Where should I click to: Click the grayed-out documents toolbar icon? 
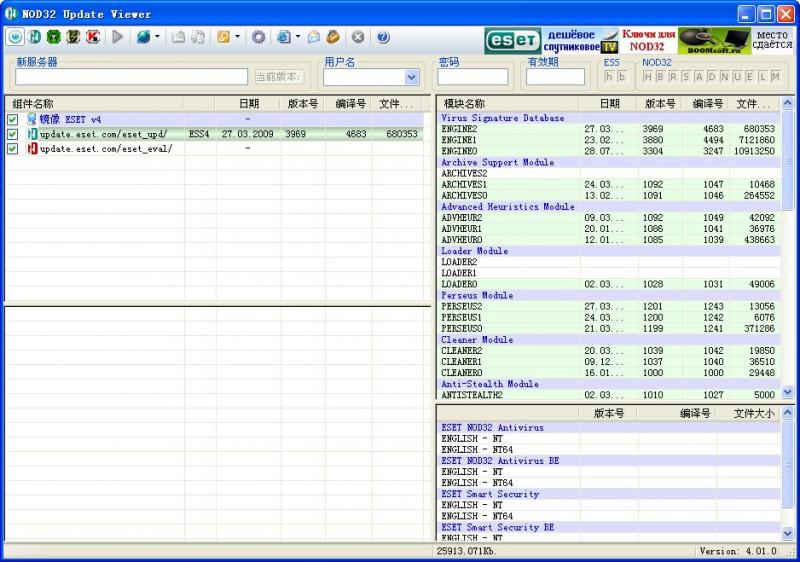[x=198, y=37]
